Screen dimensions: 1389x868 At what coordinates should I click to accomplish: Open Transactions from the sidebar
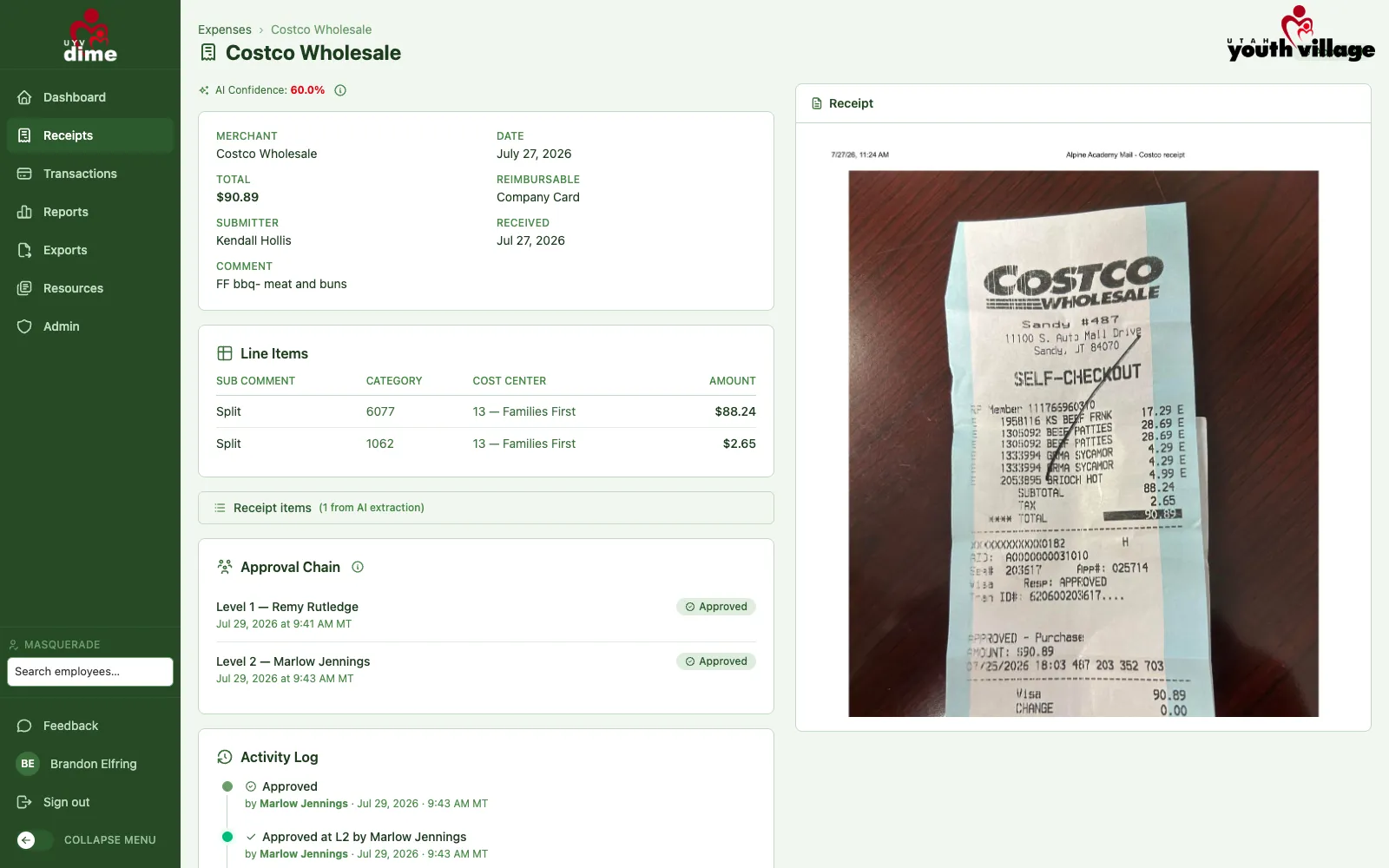90,174
